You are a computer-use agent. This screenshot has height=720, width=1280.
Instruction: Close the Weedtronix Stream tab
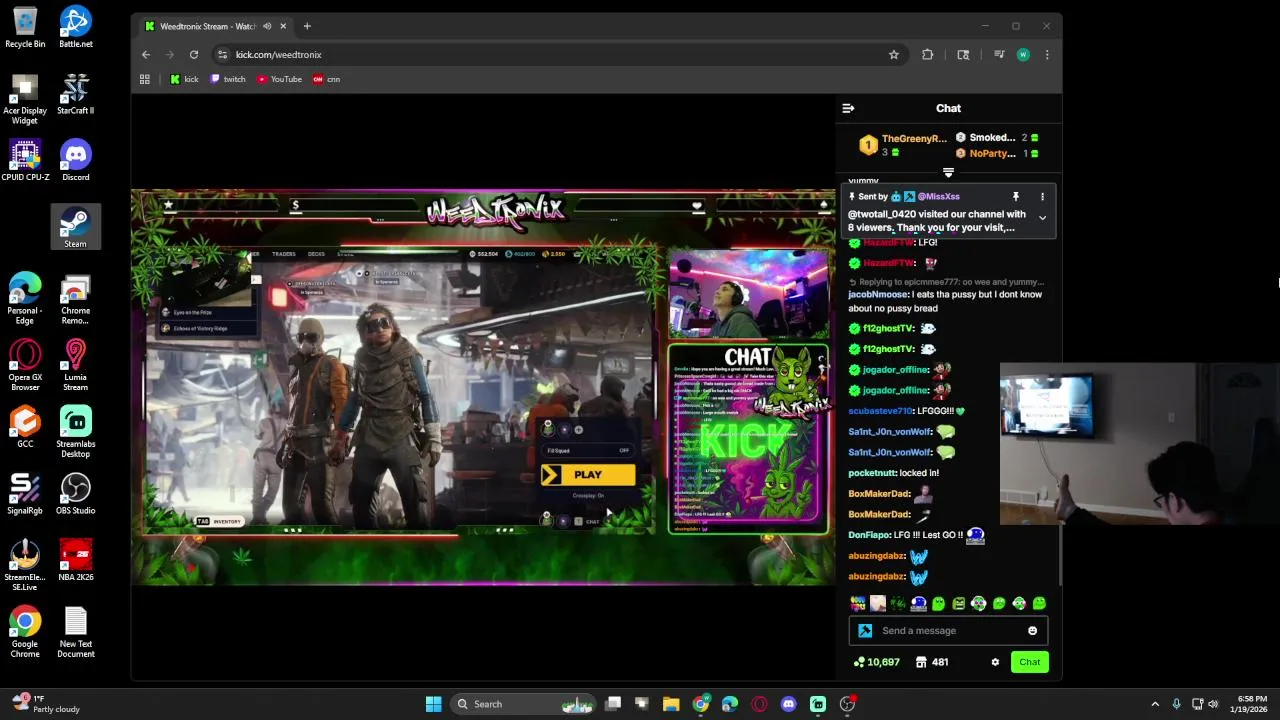[283, 26]
